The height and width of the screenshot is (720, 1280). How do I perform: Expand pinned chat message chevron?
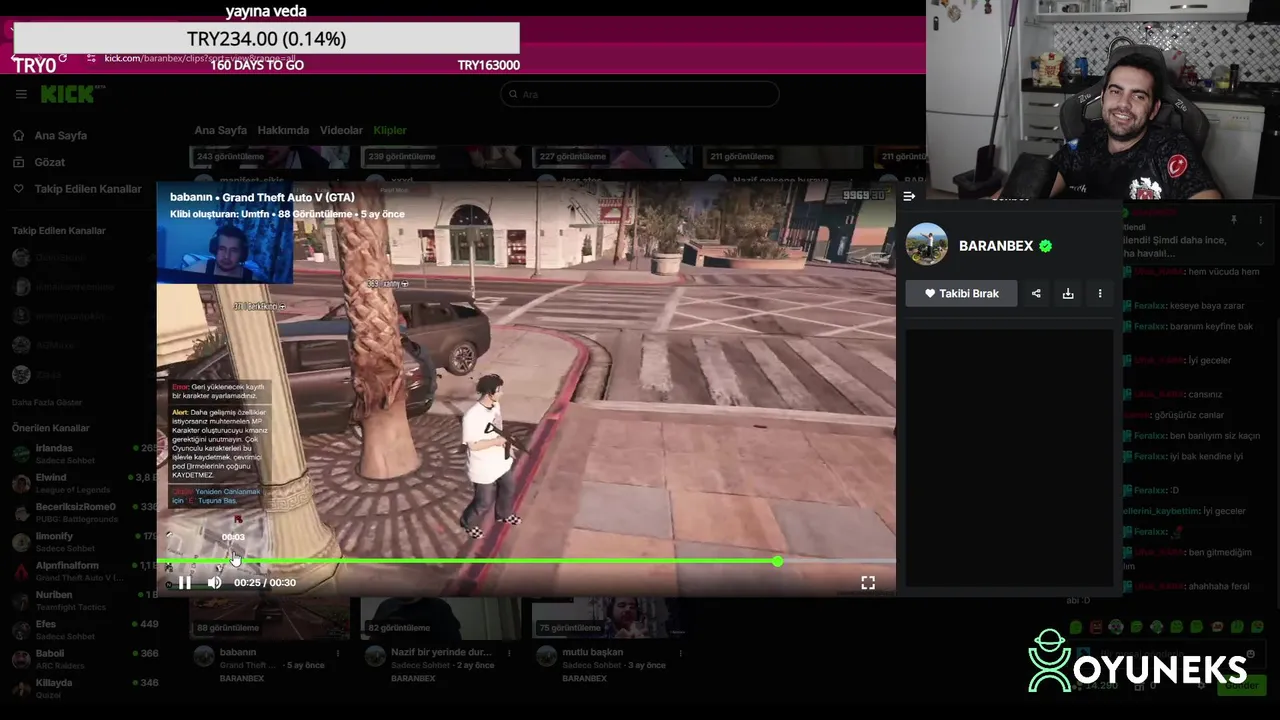click(x=1260, y=244)
